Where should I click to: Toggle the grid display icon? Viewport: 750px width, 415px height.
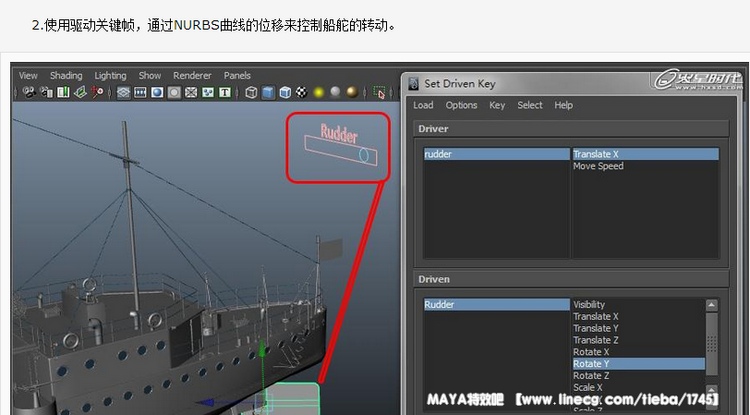coord(124,93)
